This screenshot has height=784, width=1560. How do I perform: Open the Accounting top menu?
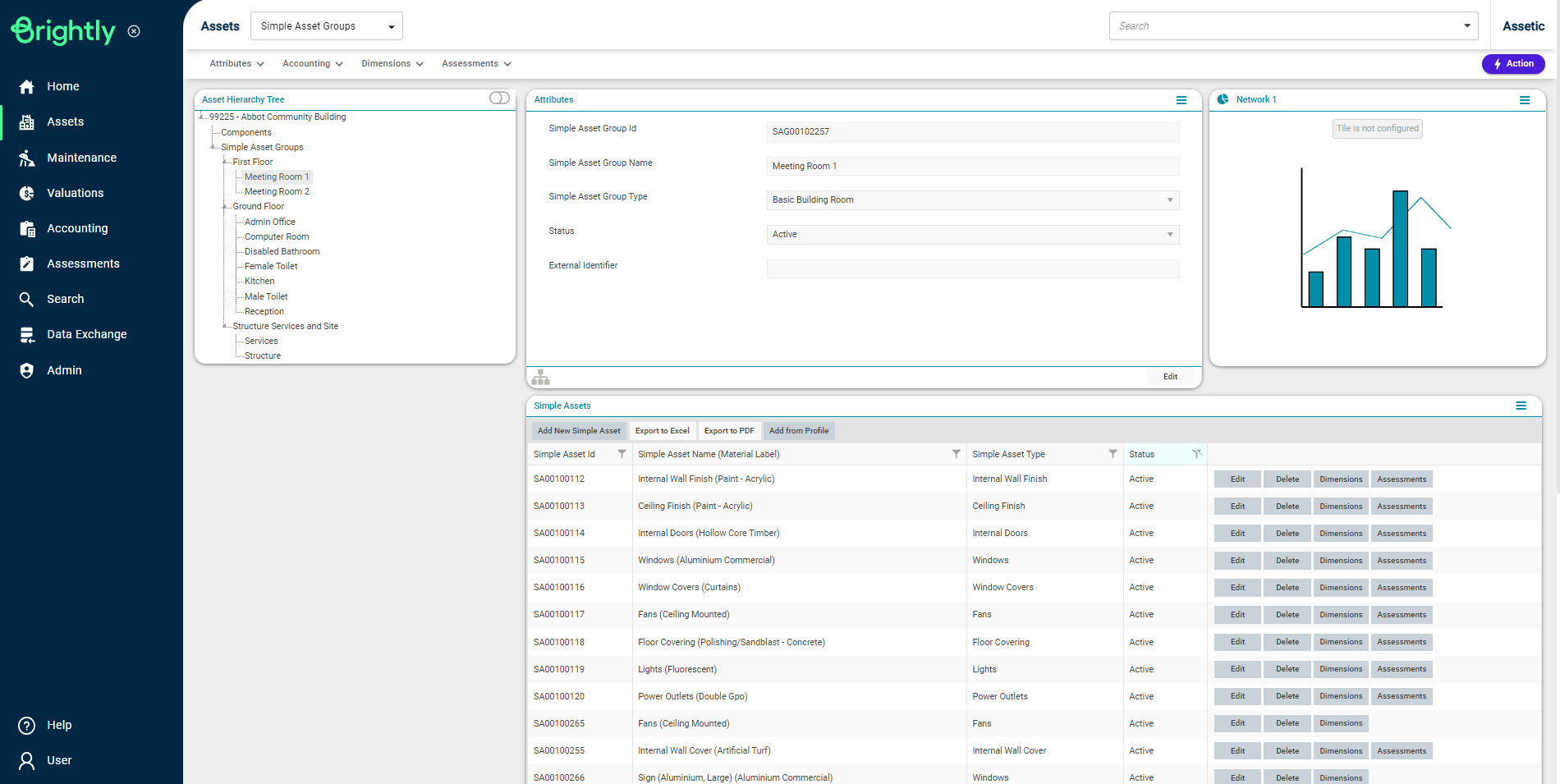pyautogui.click(x=312, y=64)
